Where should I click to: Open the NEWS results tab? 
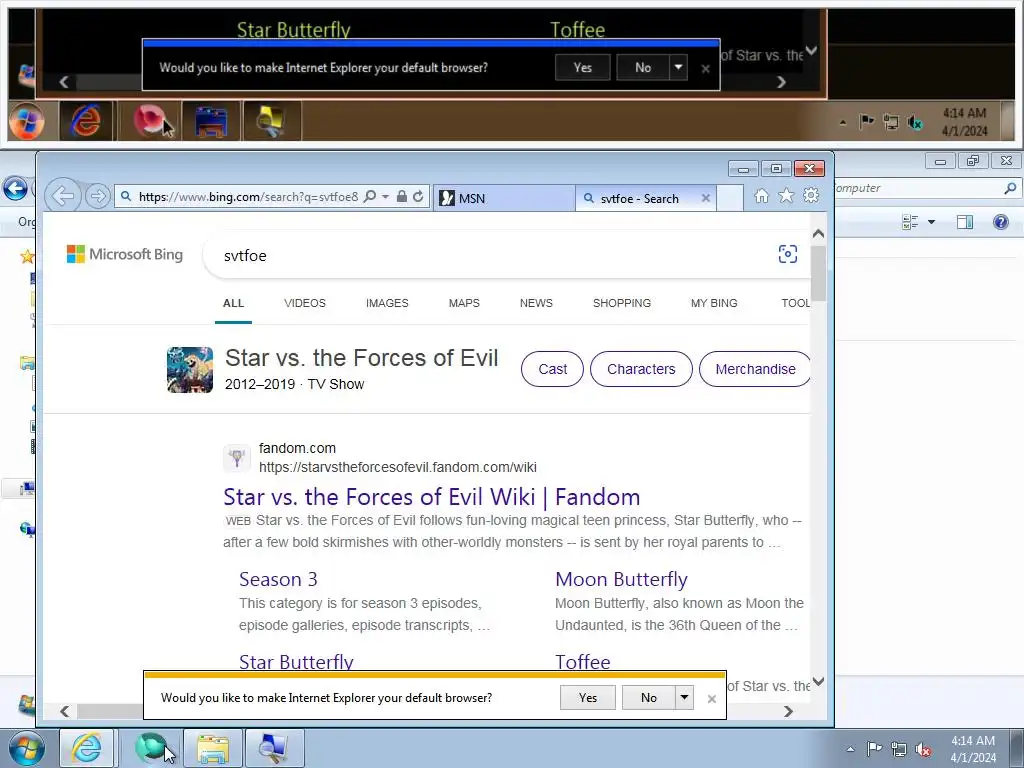pyautogui.click(x=536, y=303)
